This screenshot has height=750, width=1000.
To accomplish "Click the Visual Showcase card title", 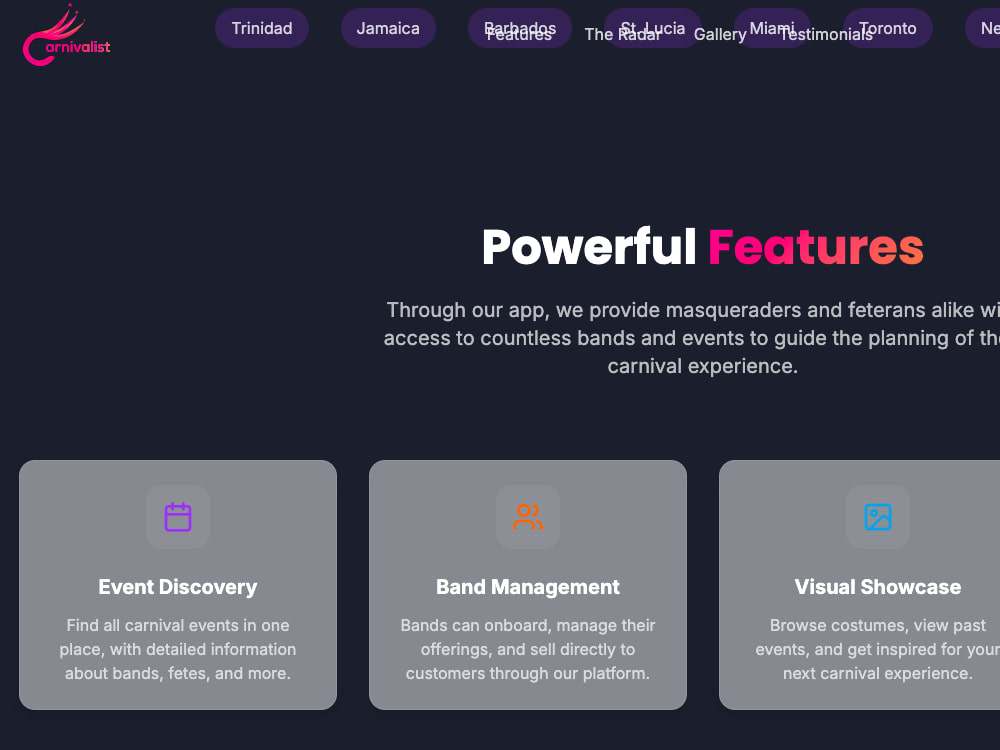I will coord(878,587).
